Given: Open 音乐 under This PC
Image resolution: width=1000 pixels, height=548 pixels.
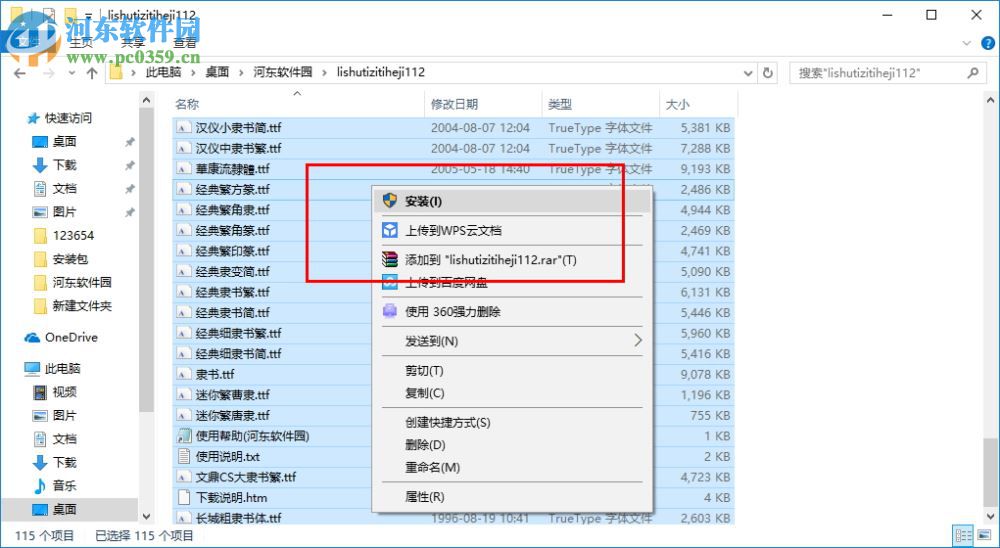Looking at the screenshot, I should [64, 485].
